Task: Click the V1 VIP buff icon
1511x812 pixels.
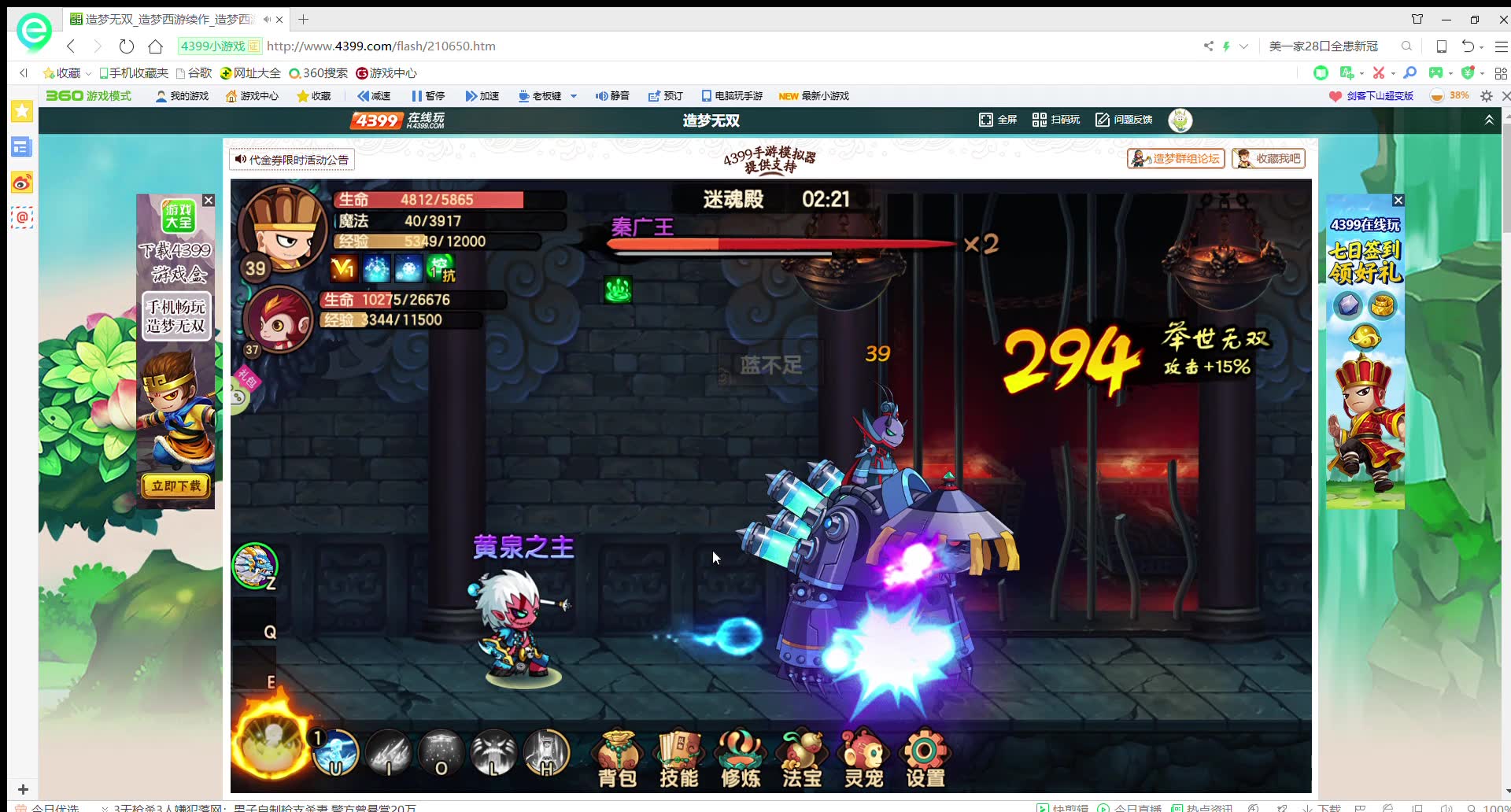Action: (x=343, y=268)
